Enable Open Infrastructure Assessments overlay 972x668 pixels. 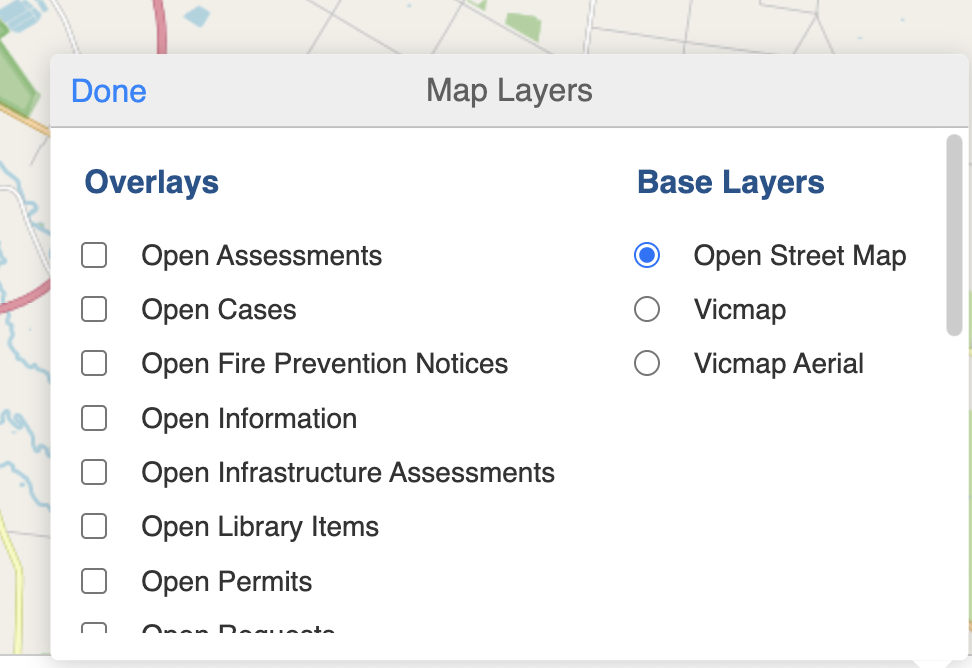tap(93, 472)
